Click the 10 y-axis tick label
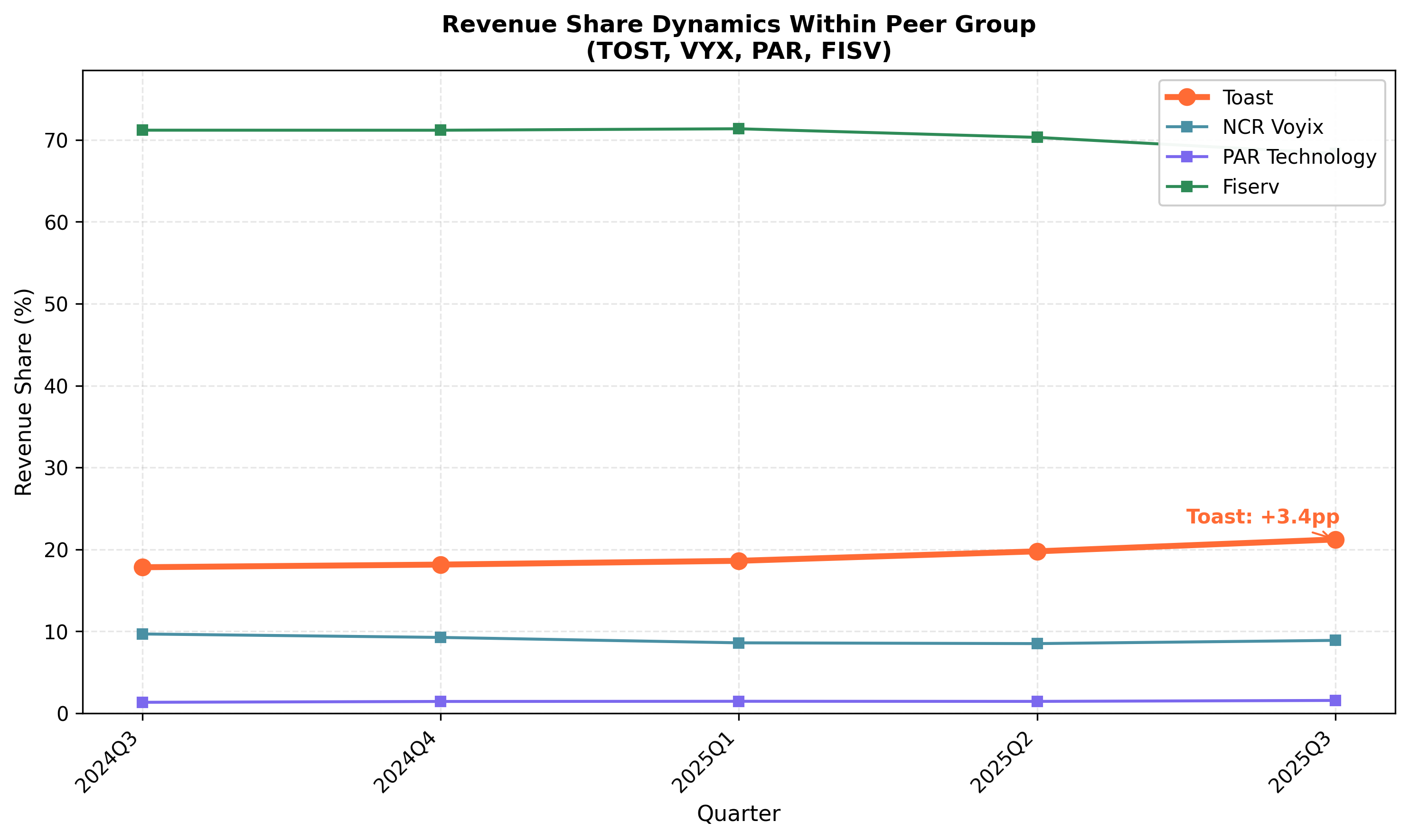The image size is (1409, 840). point(56,632)
